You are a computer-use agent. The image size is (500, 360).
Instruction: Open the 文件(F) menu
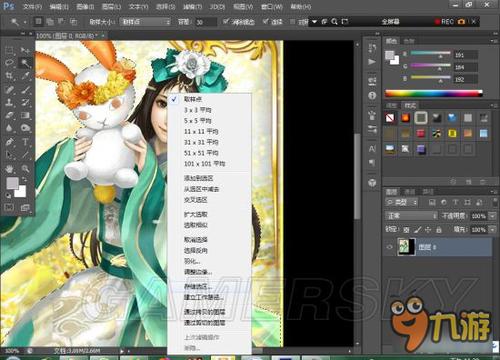point(32,7)
